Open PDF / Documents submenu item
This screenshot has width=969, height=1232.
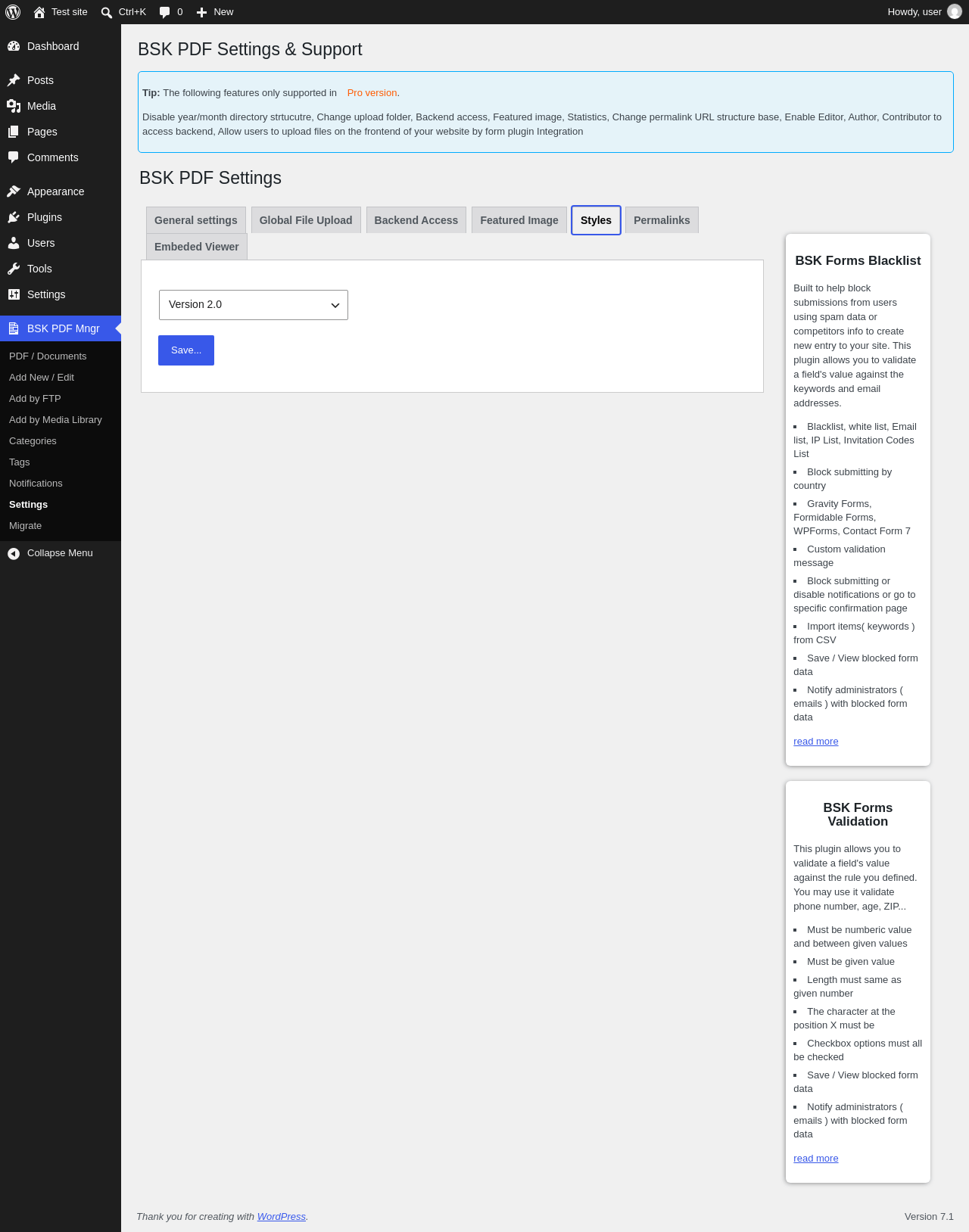(x=48, y=356)
